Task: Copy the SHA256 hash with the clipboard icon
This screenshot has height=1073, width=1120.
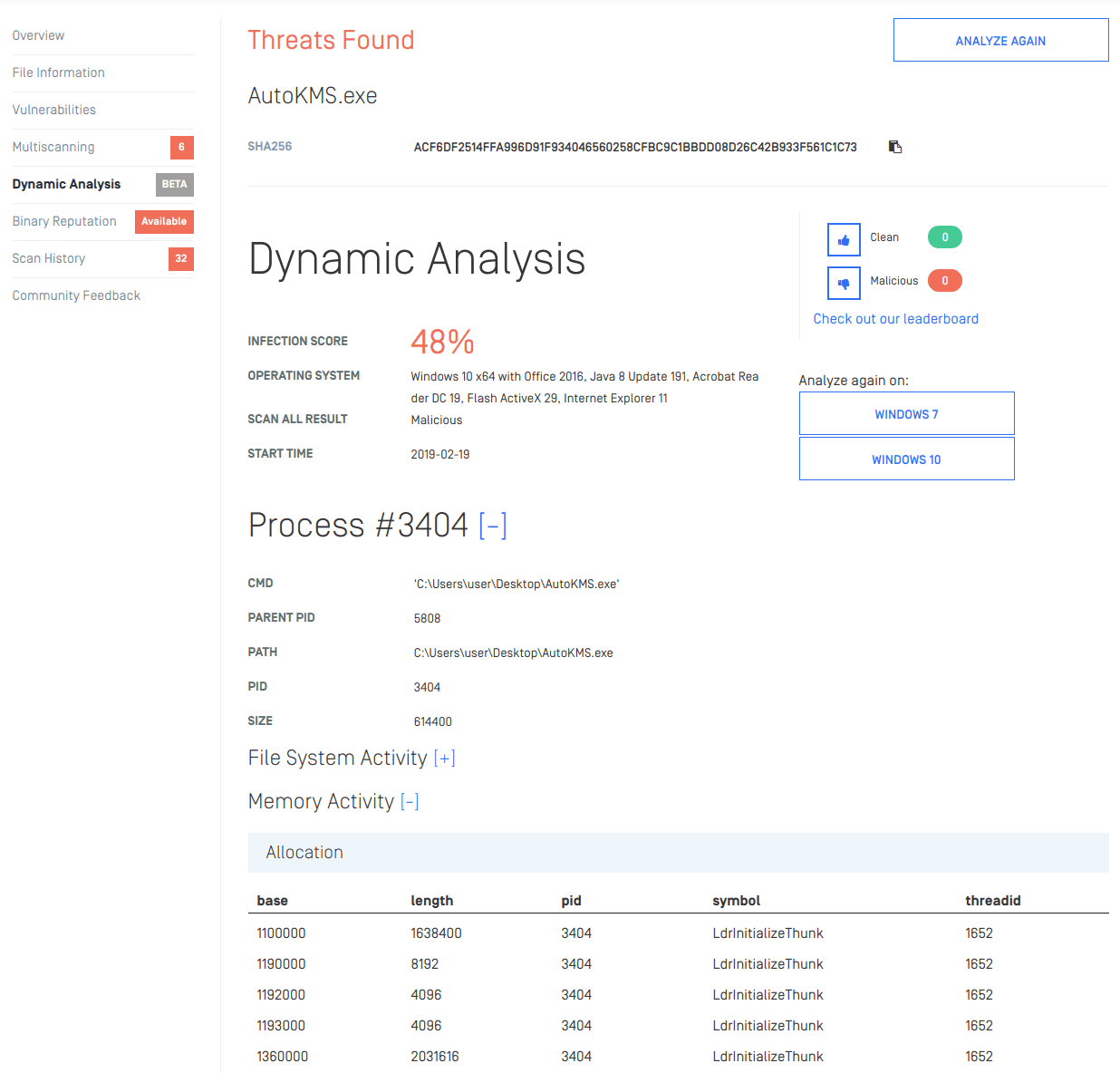Action: click(895, 147)
